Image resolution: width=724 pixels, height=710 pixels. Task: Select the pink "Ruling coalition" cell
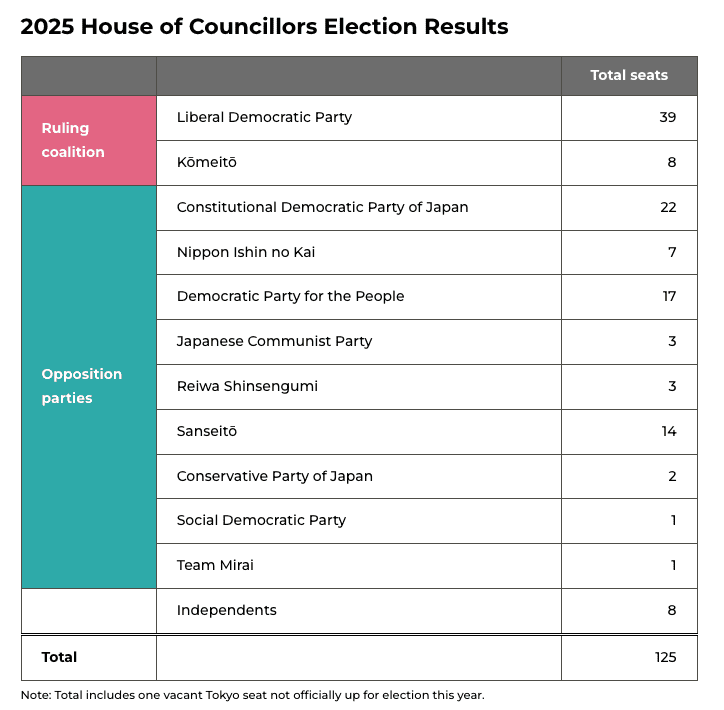click(x=88, y=140)
